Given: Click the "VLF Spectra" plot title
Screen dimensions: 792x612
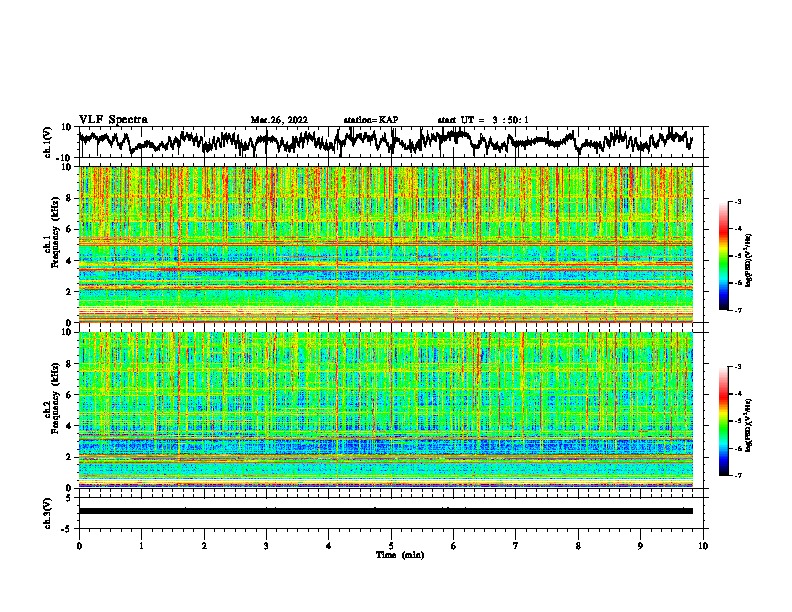Looking at the screenshot, I should [113, 119].
